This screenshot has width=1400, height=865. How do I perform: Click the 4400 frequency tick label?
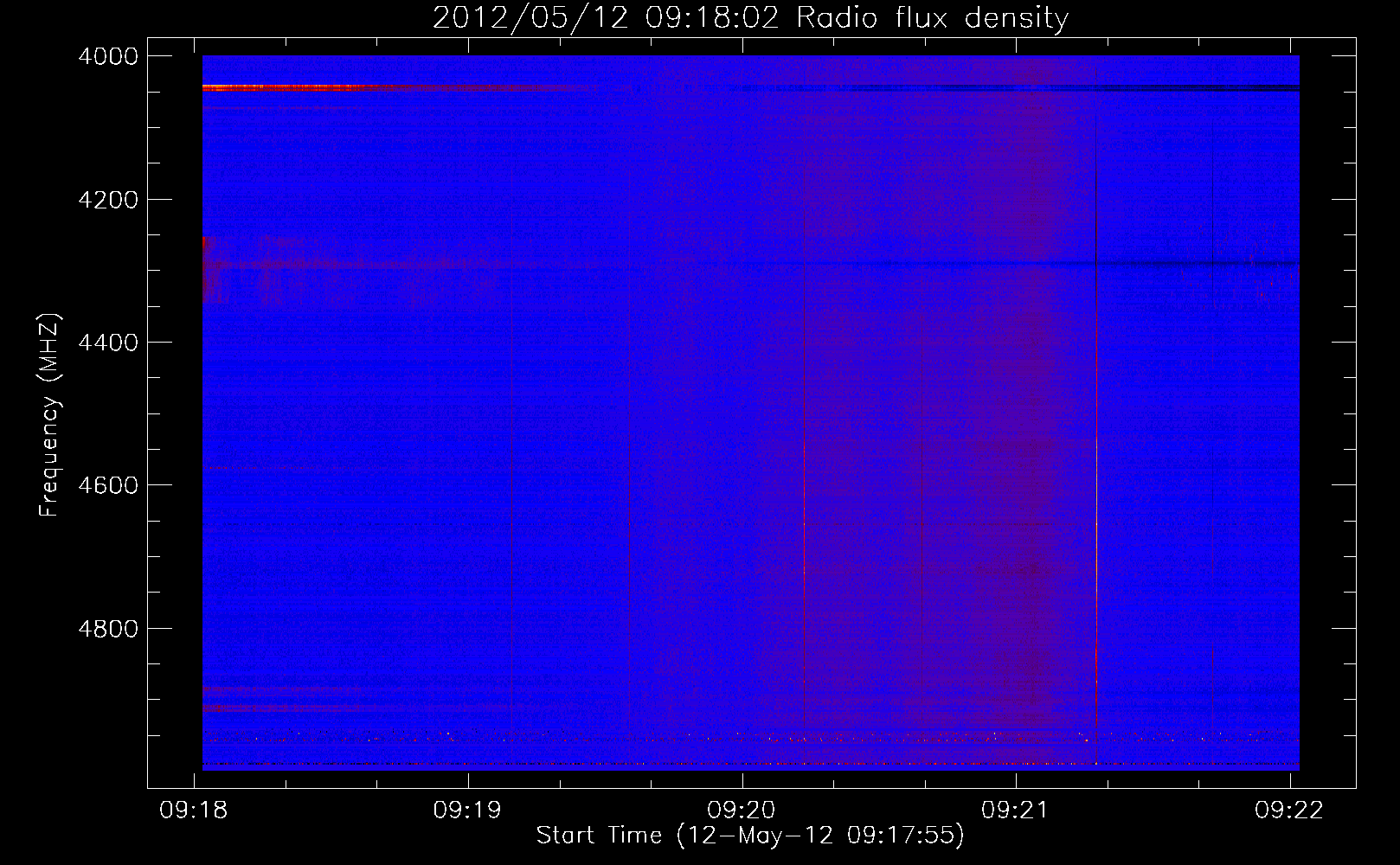(x=108, y=343)
